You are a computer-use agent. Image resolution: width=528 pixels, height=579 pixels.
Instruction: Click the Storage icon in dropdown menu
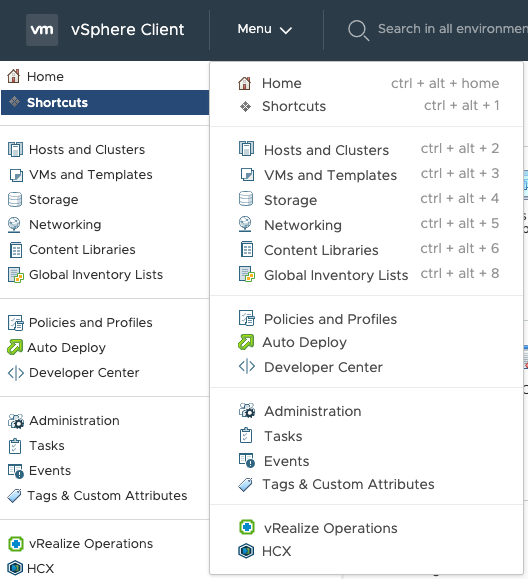point(246,199)
